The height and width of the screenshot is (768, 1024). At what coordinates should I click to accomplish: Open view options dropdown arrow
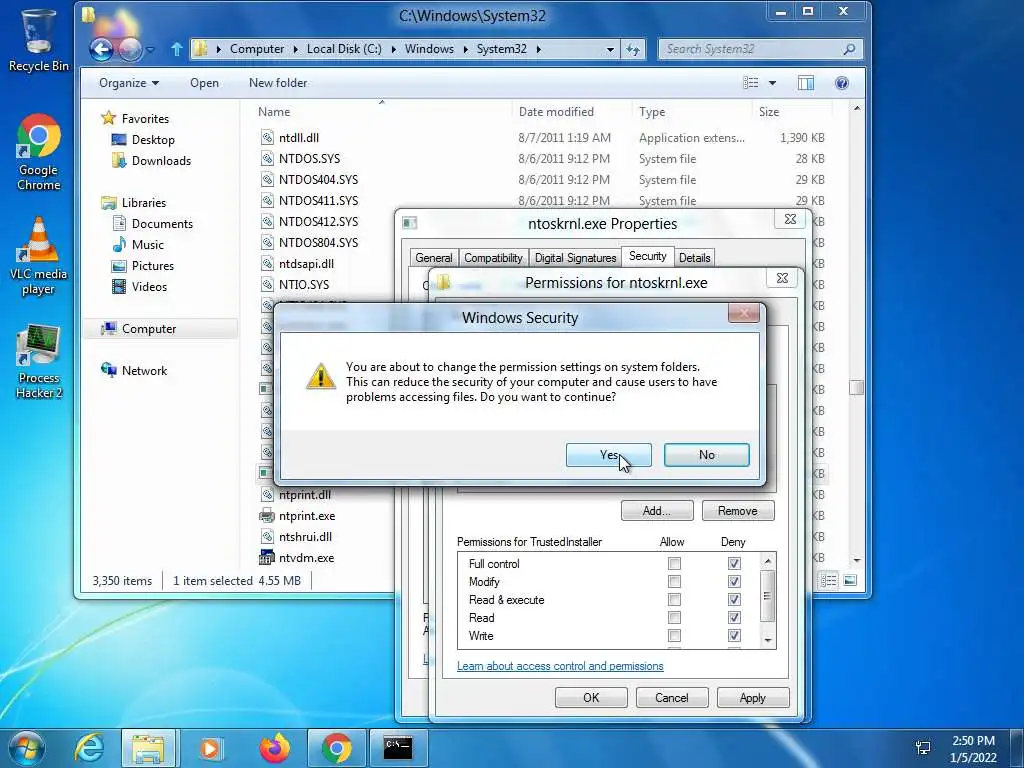click(773, 83)
